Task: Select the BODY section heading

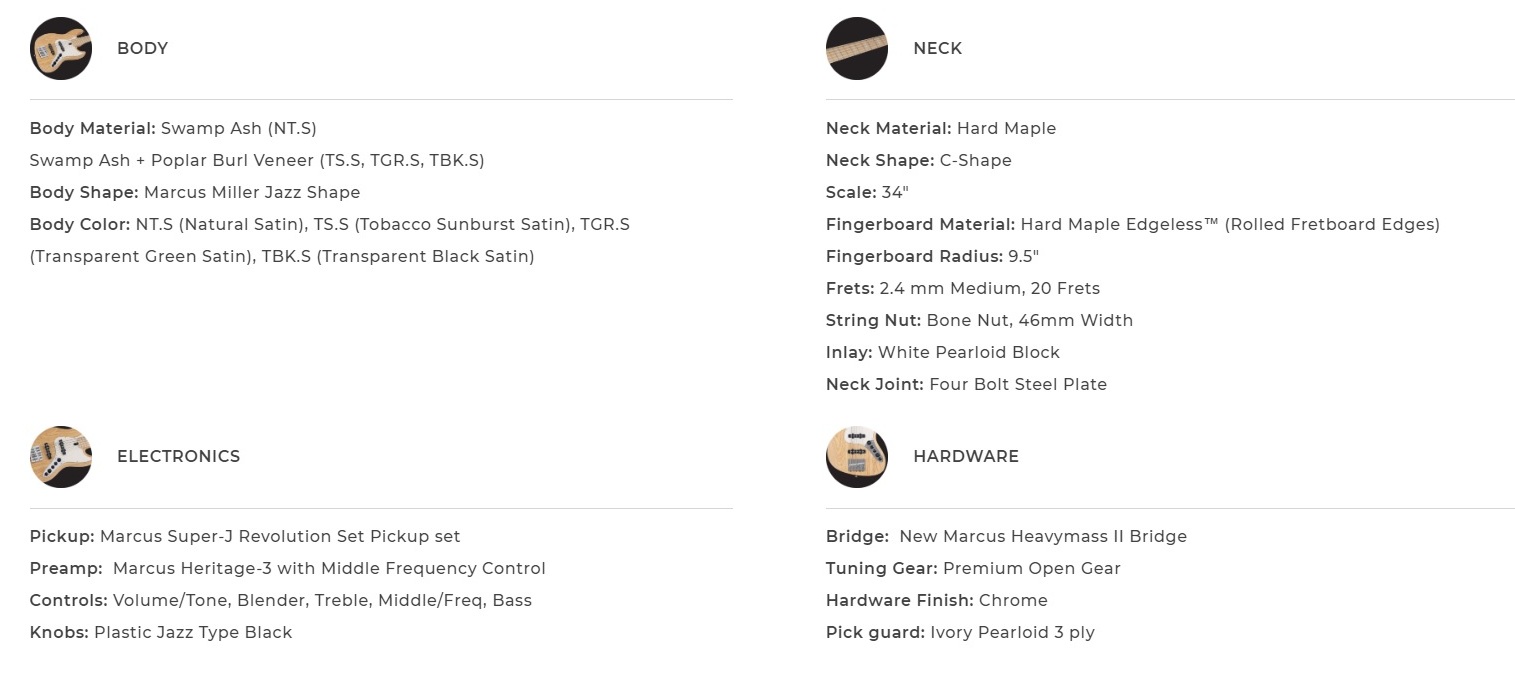Action: click(142, 48)
